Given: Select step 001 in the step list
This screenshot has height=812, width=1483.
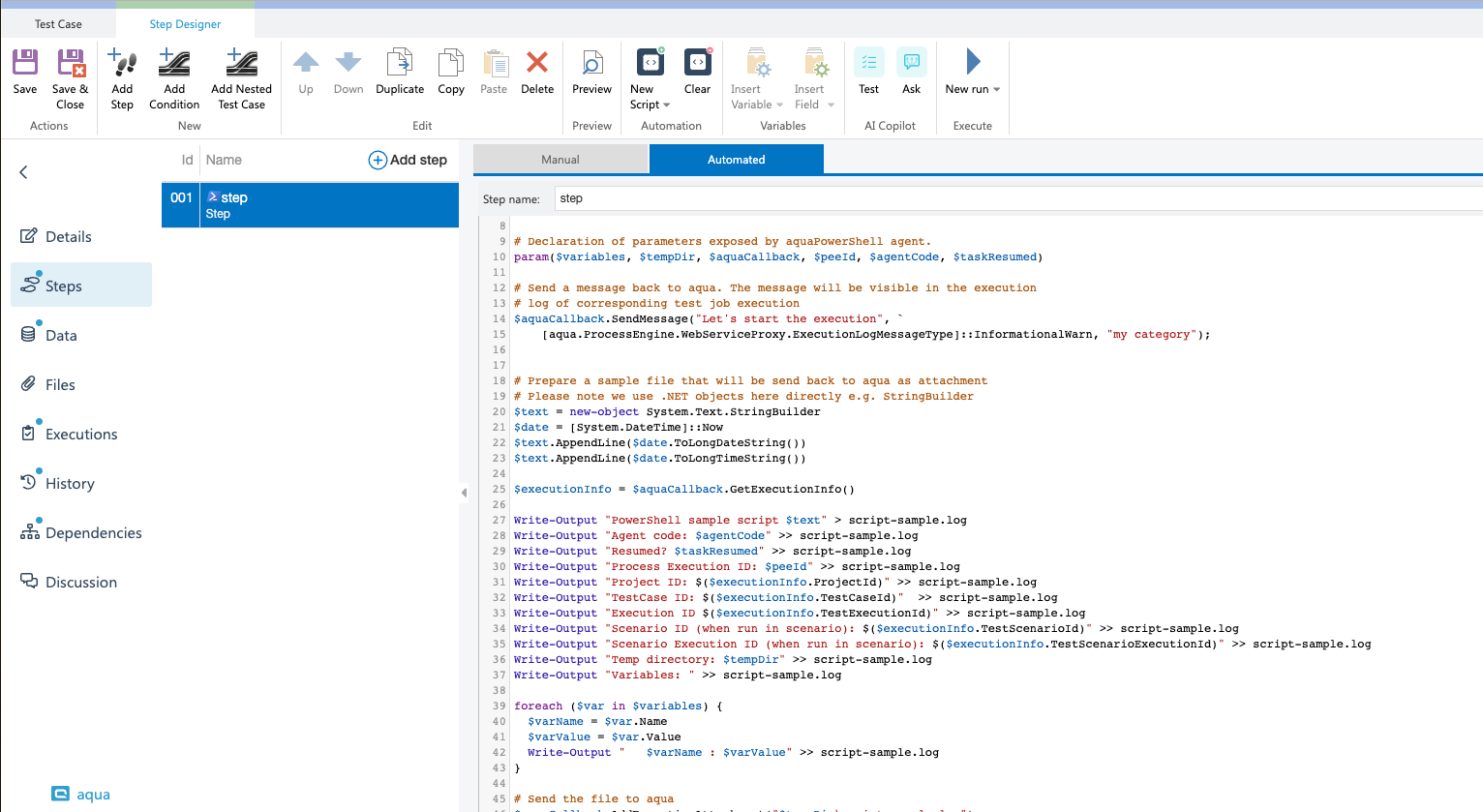Looking at the screenshot, I should (310, 205).
